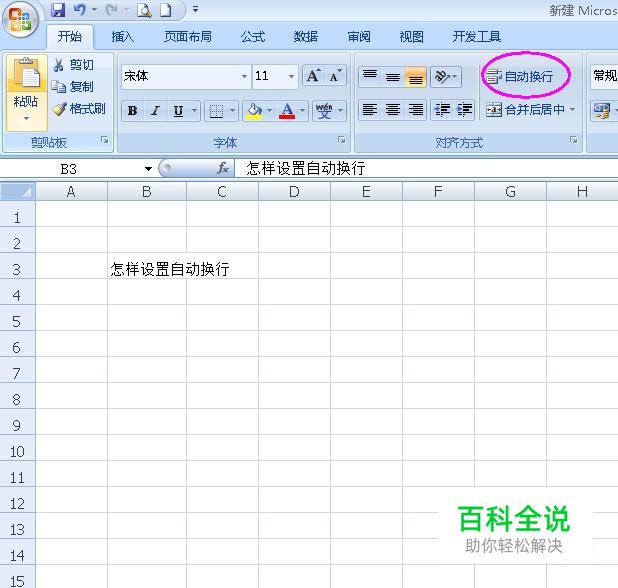Create a new blank workbook icon
The height and width of the screenshot is (588, 618).
pos(166,10)
